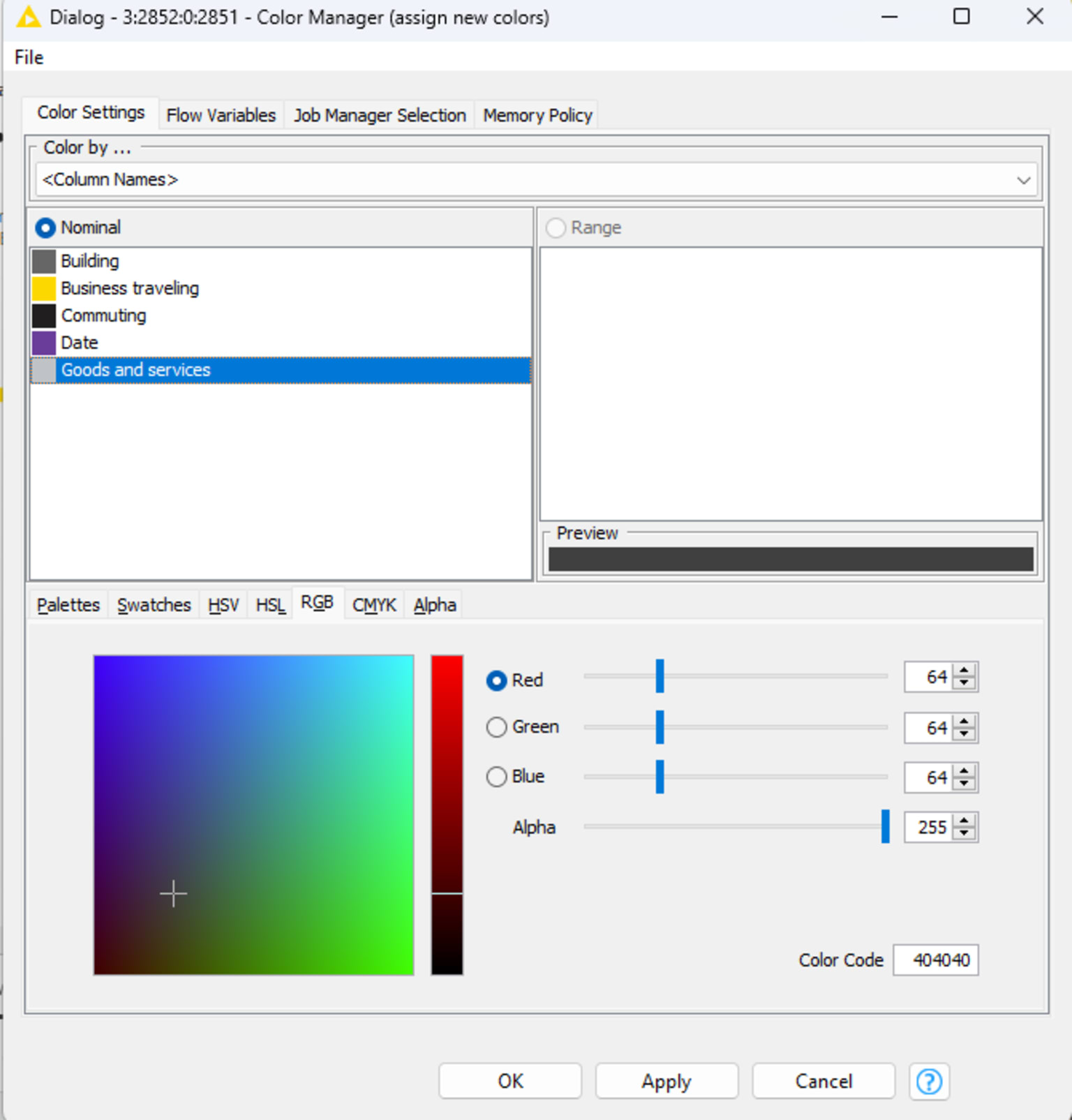Open the Job Manager Selection tab
This screenshot has height=1120, width=1072.
380,115
